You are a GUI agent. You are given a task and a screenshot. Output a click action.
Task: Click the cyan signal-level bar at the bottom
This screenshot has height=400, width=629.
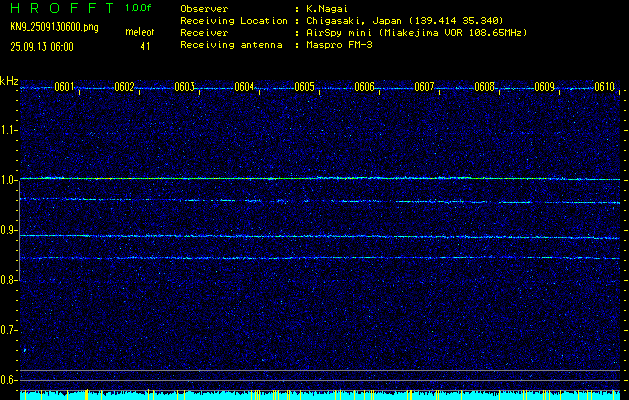[320, 395]
